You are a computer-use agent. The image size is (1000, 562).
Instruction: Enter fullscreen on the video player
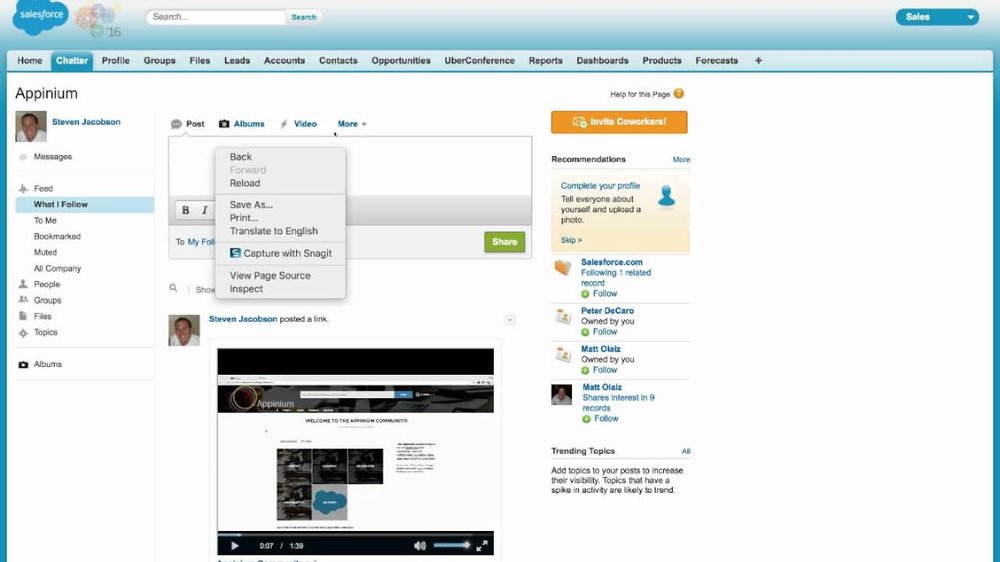482,545
